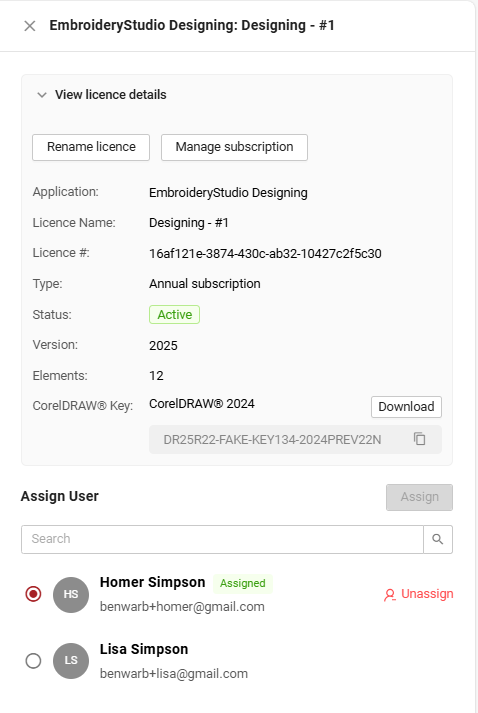Image resolution: width=478 pixels, height=713 pixels.
Task: Click the CorelDRAW key text field
Action: (x=295, y=439)
